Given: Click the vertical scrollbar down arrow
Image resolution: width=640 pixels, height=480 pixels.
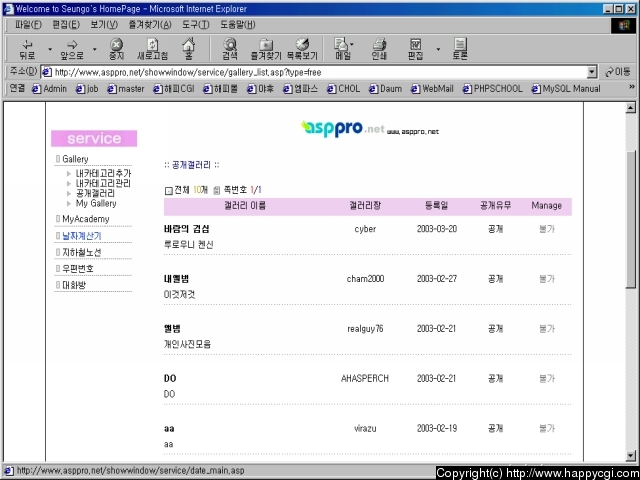Looking at the screenshot, I should click(x=631, y=456).
